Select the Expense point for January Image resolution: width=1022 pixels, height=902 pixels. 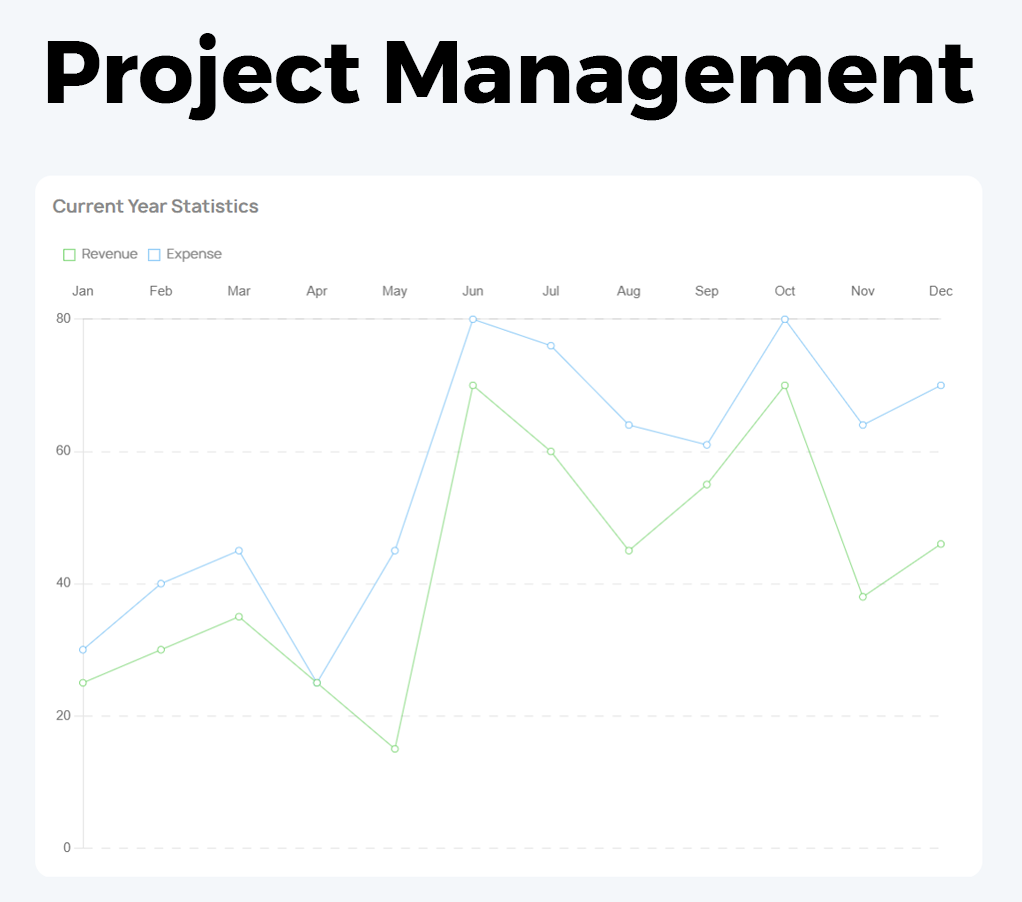[x=83, y=650]
